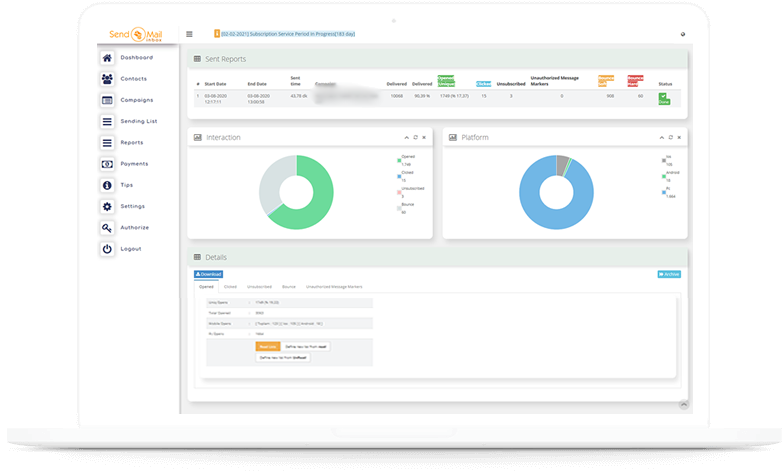
Task: Click the blue Download button
Action: [x=208, y=273]
